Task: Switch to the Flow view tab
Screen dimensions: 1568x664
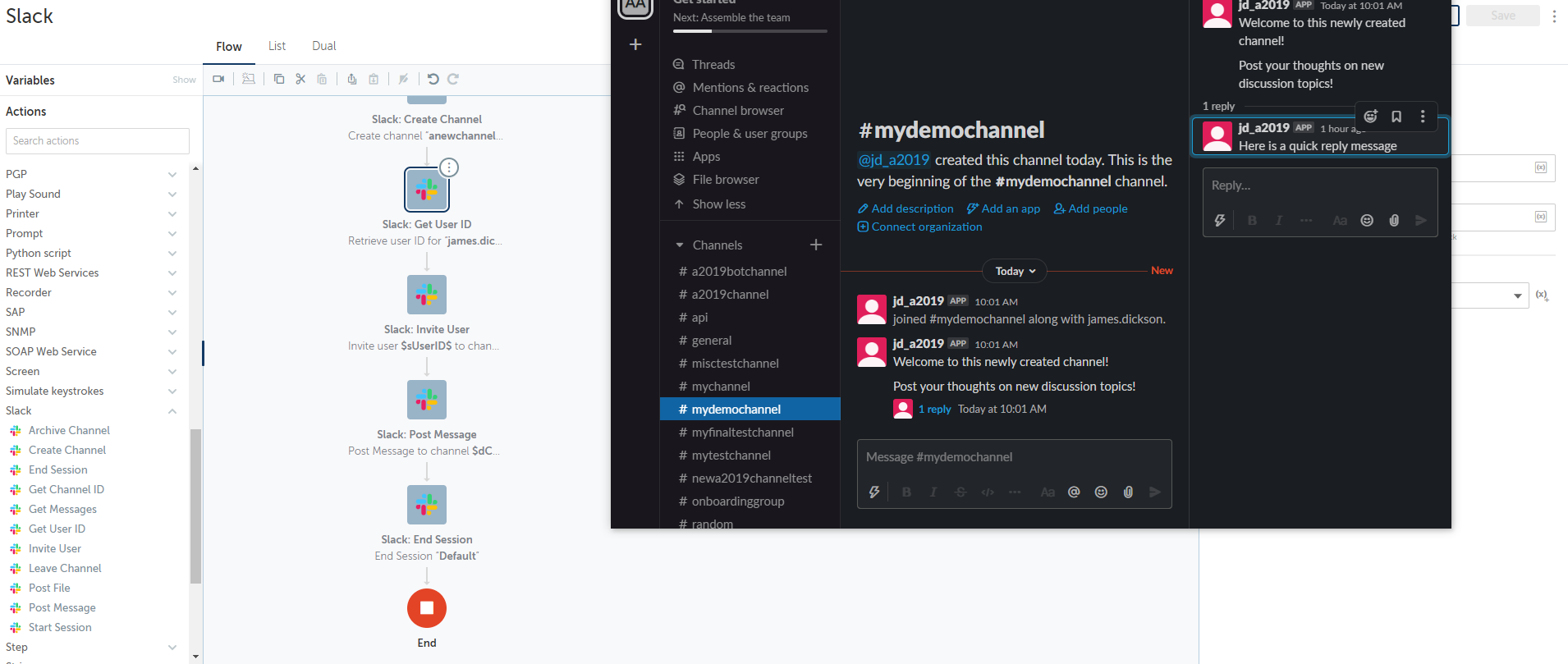Action: (229, 47)
